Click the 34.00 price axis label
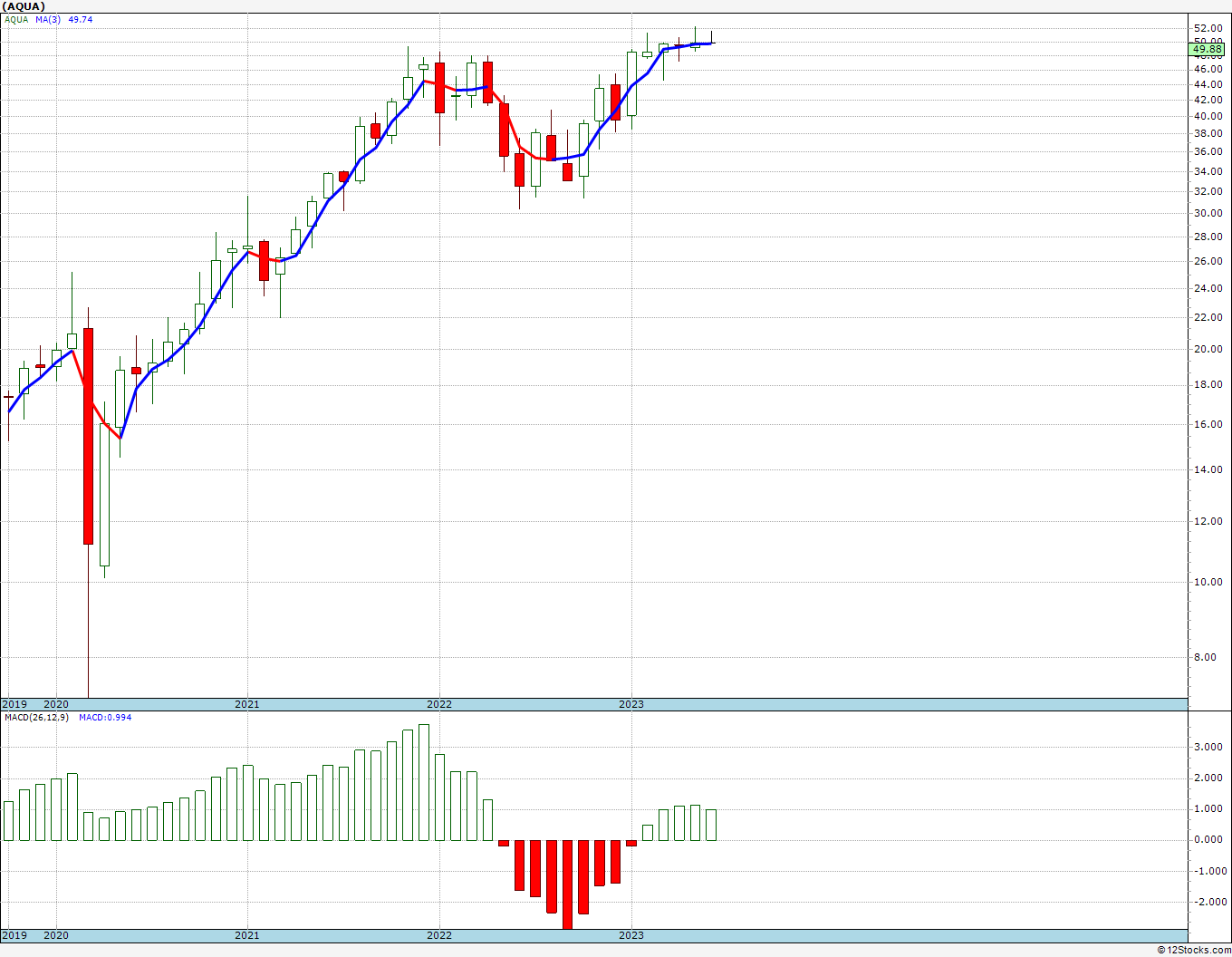Screen dimensions: 1232x957 pos(1208,171)
